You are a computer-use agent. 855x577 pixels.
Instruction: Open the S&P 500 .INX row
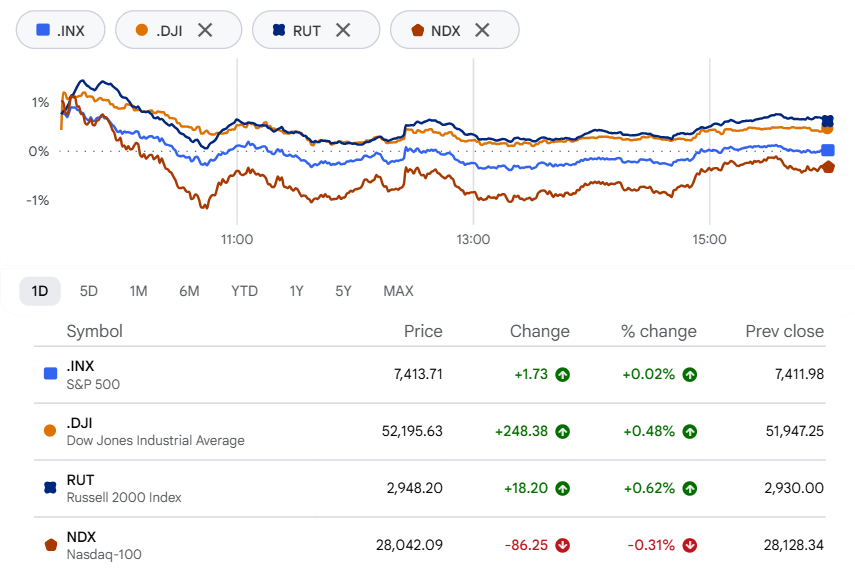click(430, 375)
